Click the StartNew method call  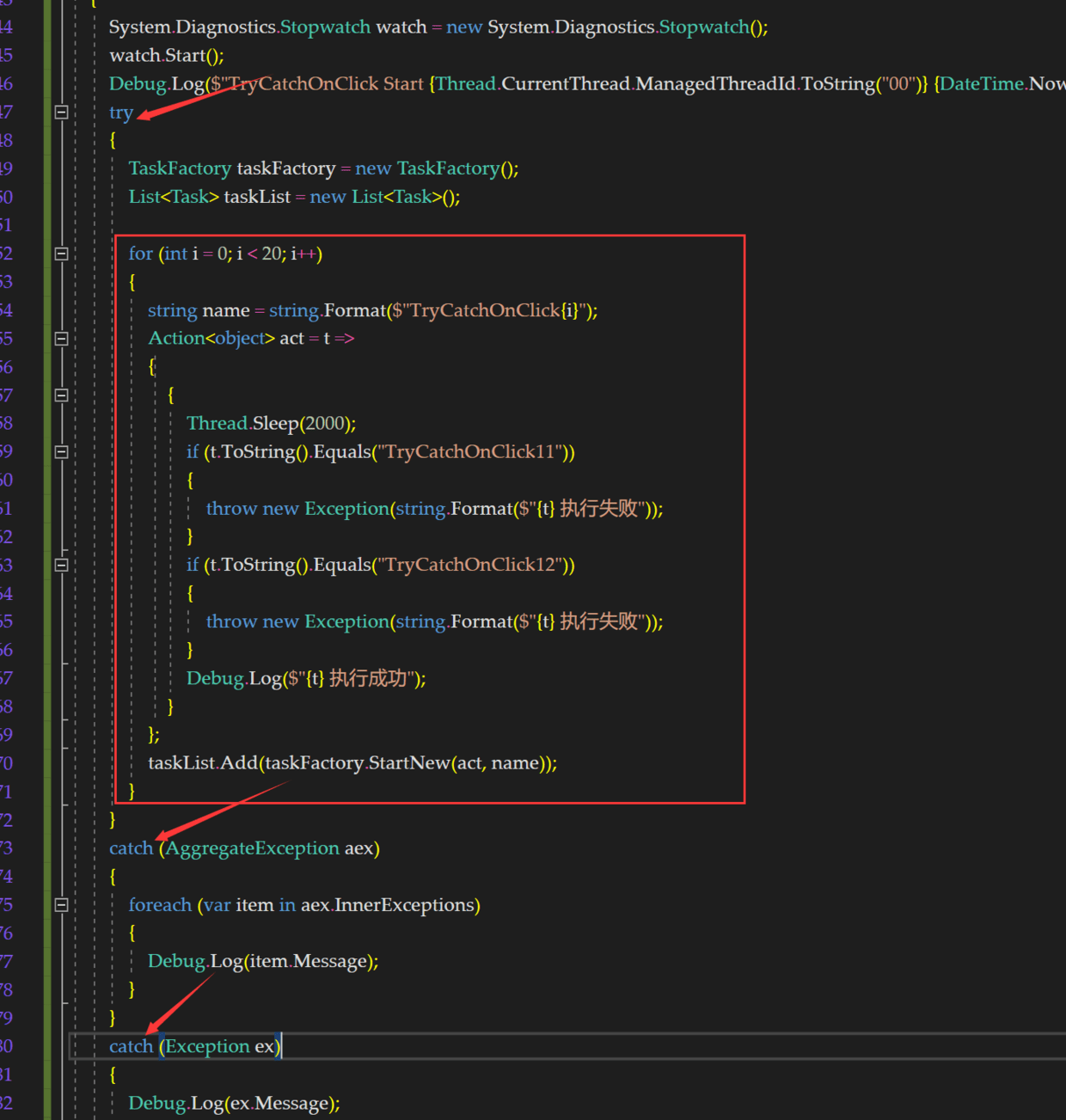pyautogui.click(x=408, y=763)
